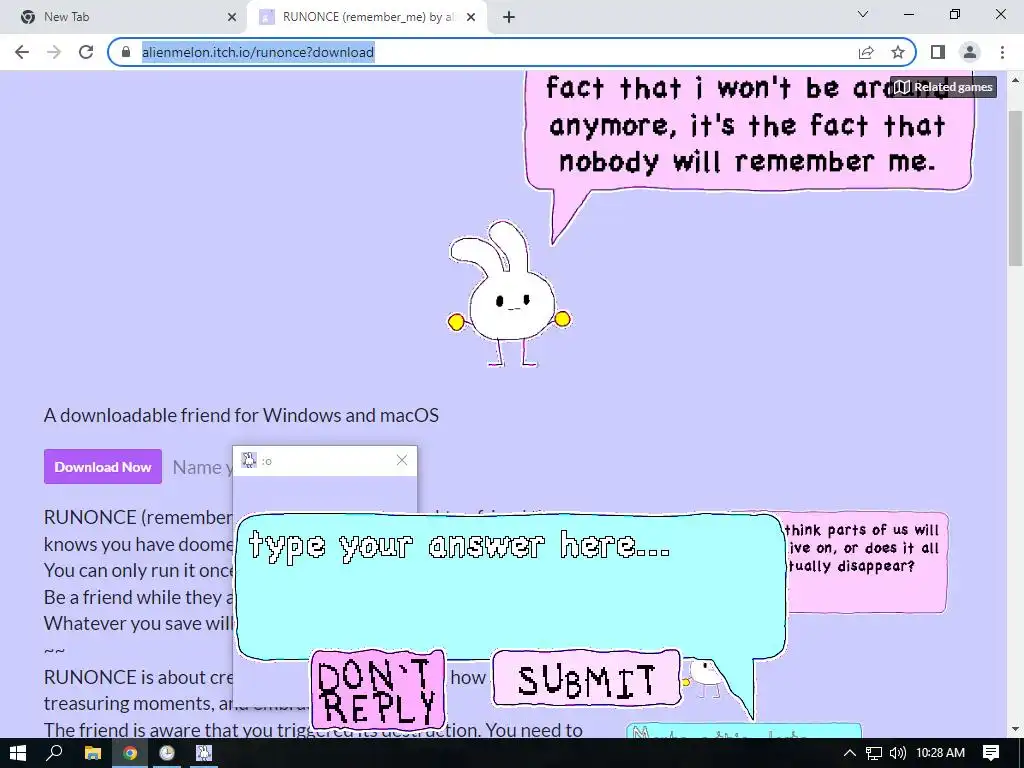Screen dimensions: 1024x768
Task: Click the network tray icon
Action: point(874,753)
